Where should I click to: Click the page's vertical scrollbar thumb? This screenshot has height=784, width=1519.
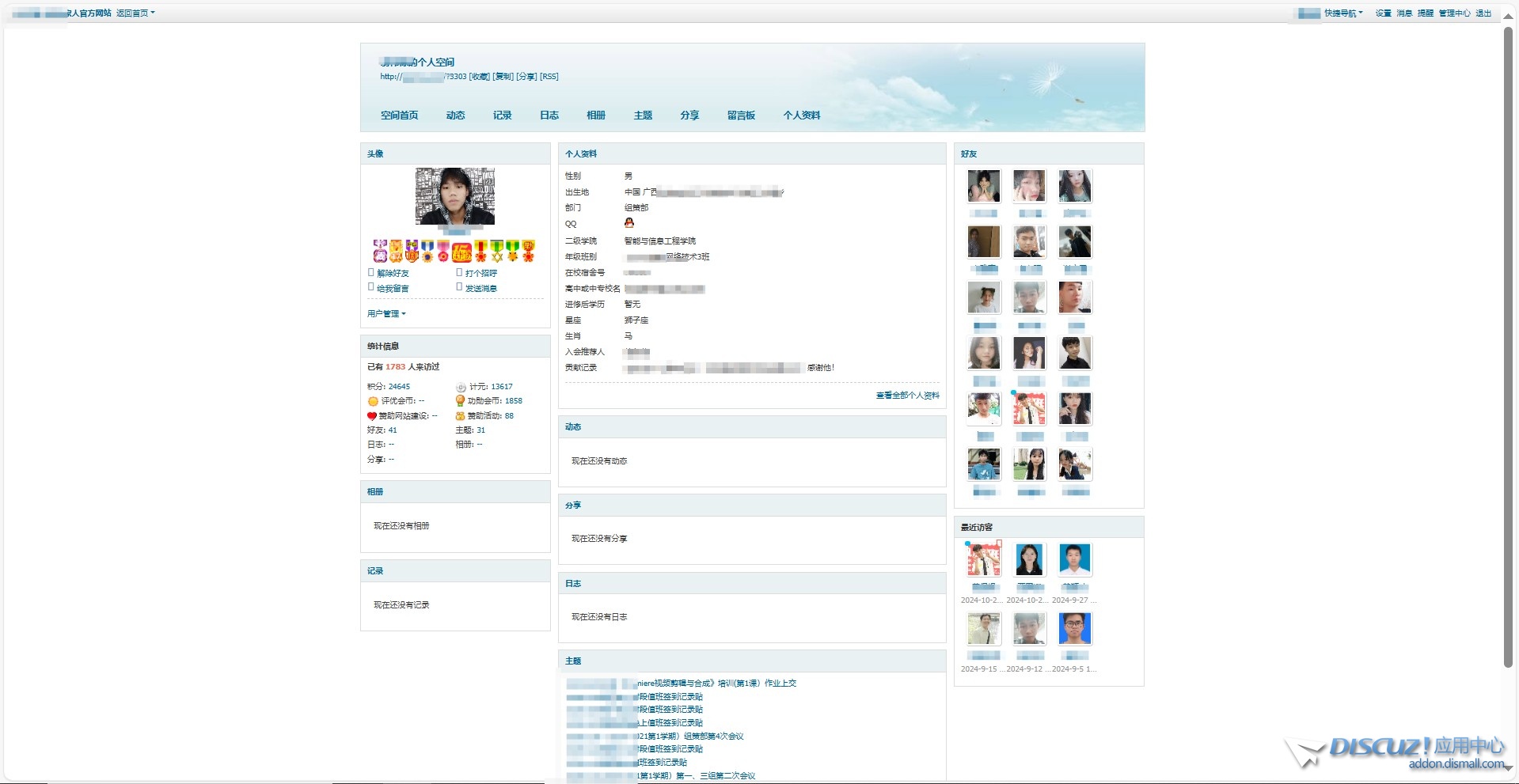(1509, 316)
